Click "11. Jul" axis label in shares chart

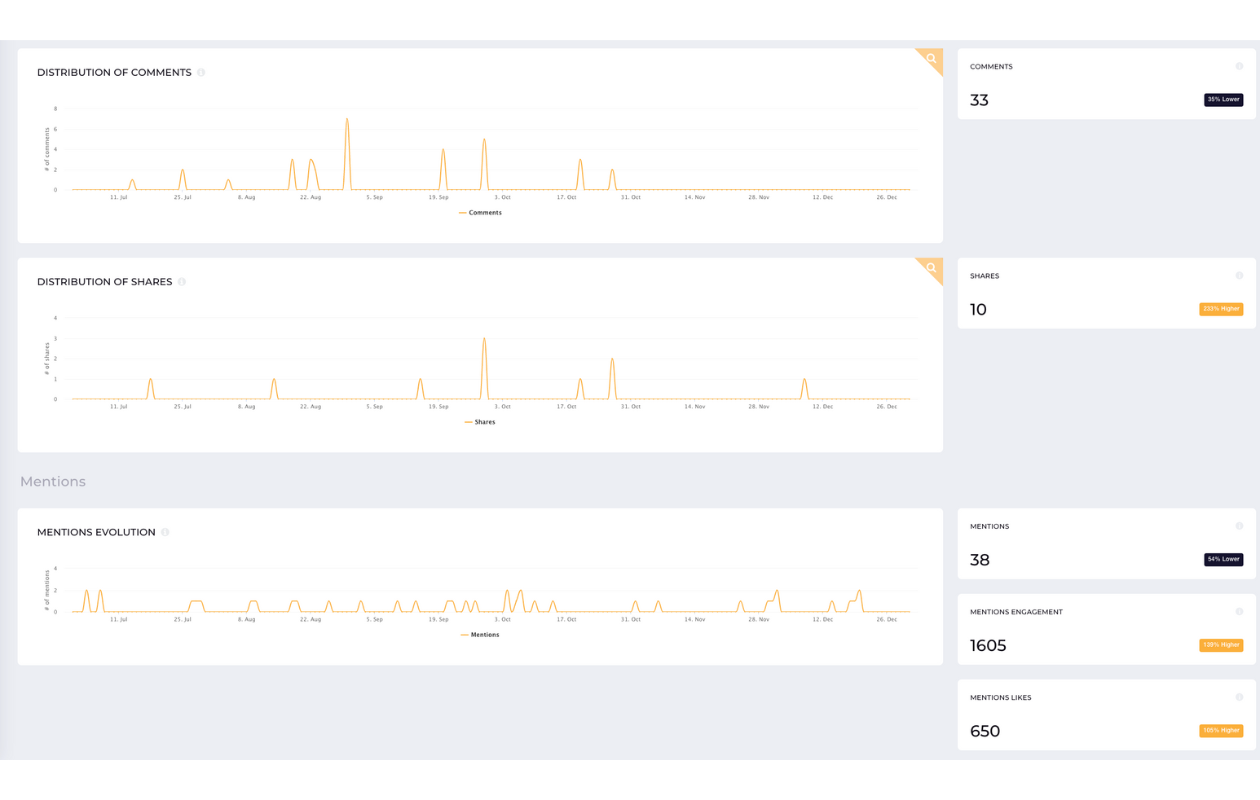point(118,407)
